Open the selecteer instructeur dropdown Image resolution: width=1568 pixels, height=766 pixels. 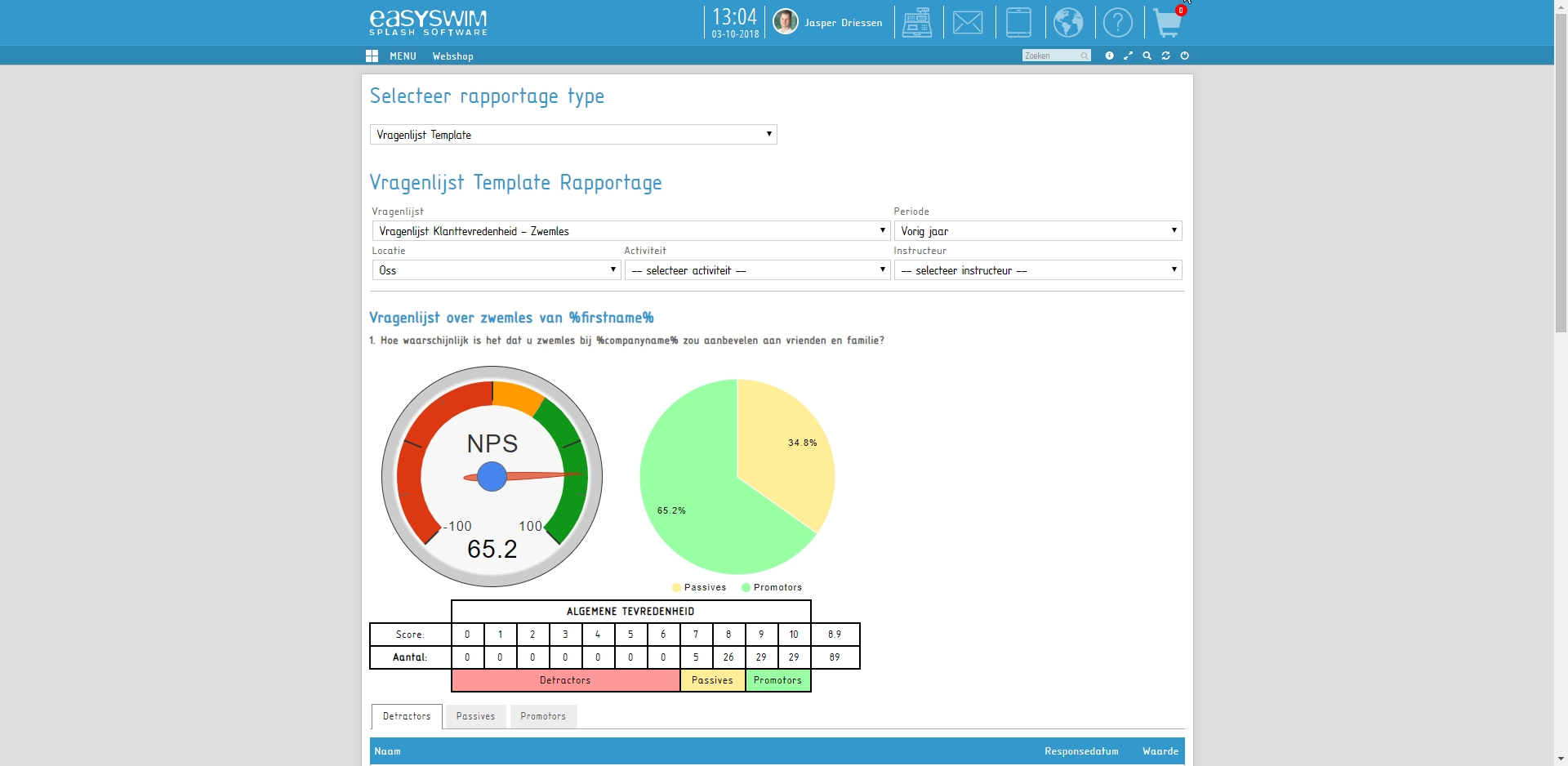[1037, 270]
